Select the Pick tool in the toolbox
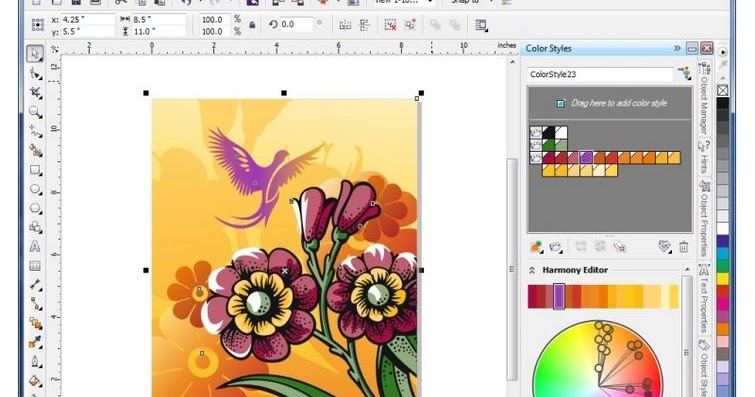 35,54
